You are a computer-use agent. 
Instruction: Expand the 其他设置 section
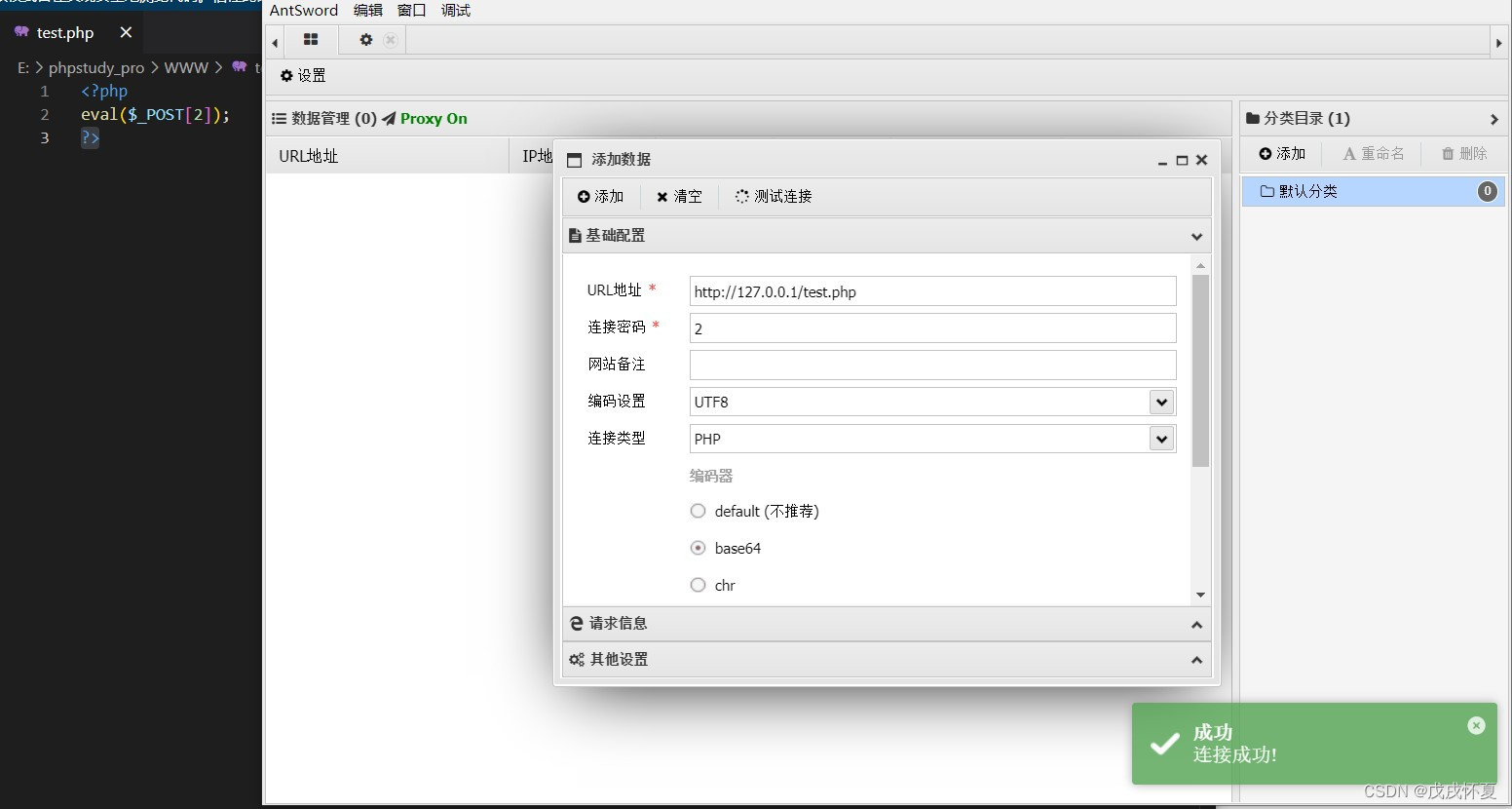pyautogui.click(x=887, y=660)
